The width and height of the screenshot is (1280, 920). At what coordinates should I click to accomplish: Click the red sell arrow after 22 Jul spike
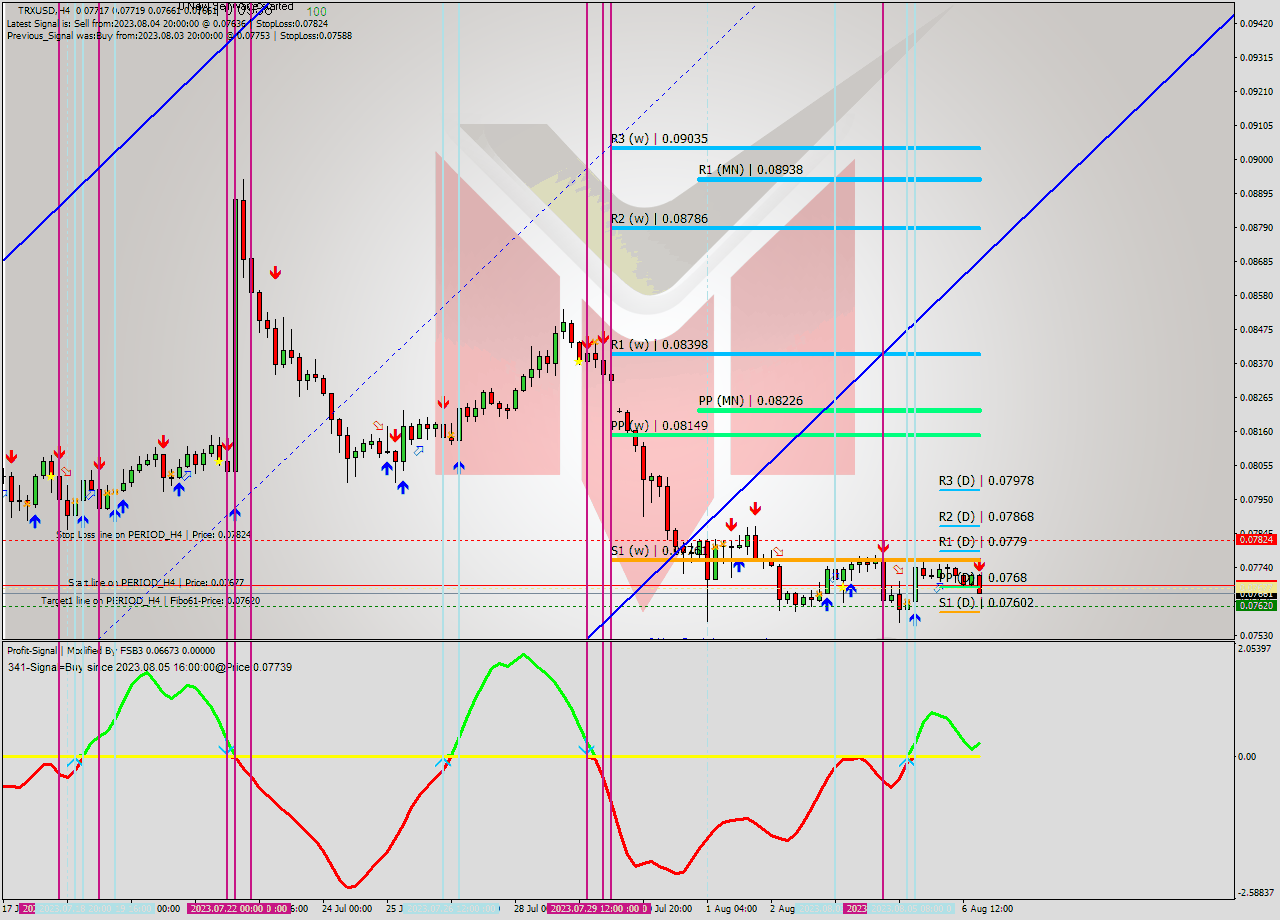point(275,271)
